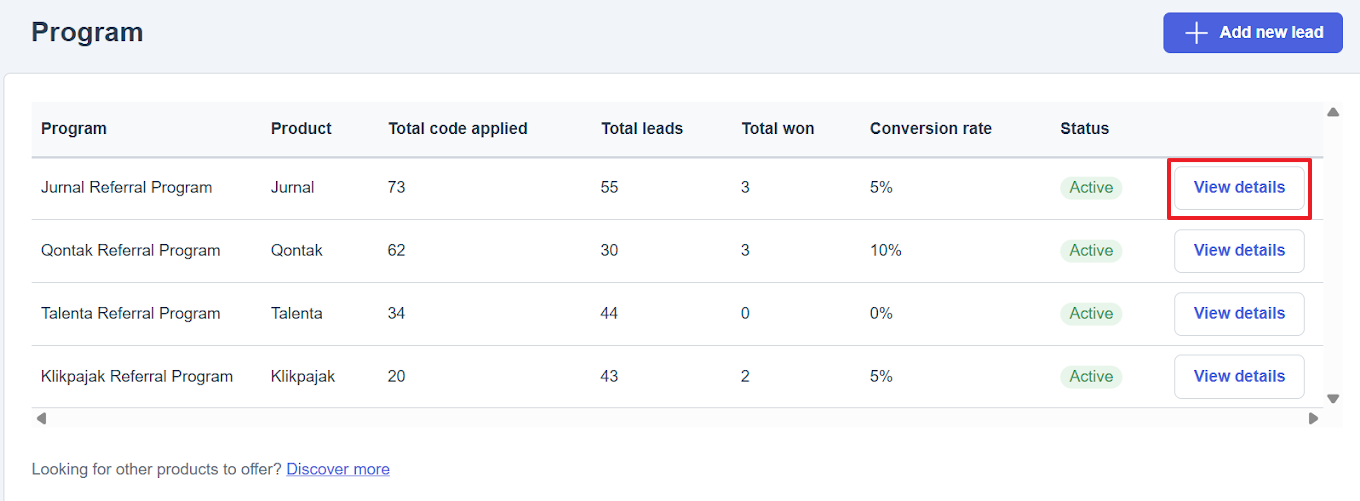
Task: Click the Active status badge for Qontak
Action: click(1091, 251)
